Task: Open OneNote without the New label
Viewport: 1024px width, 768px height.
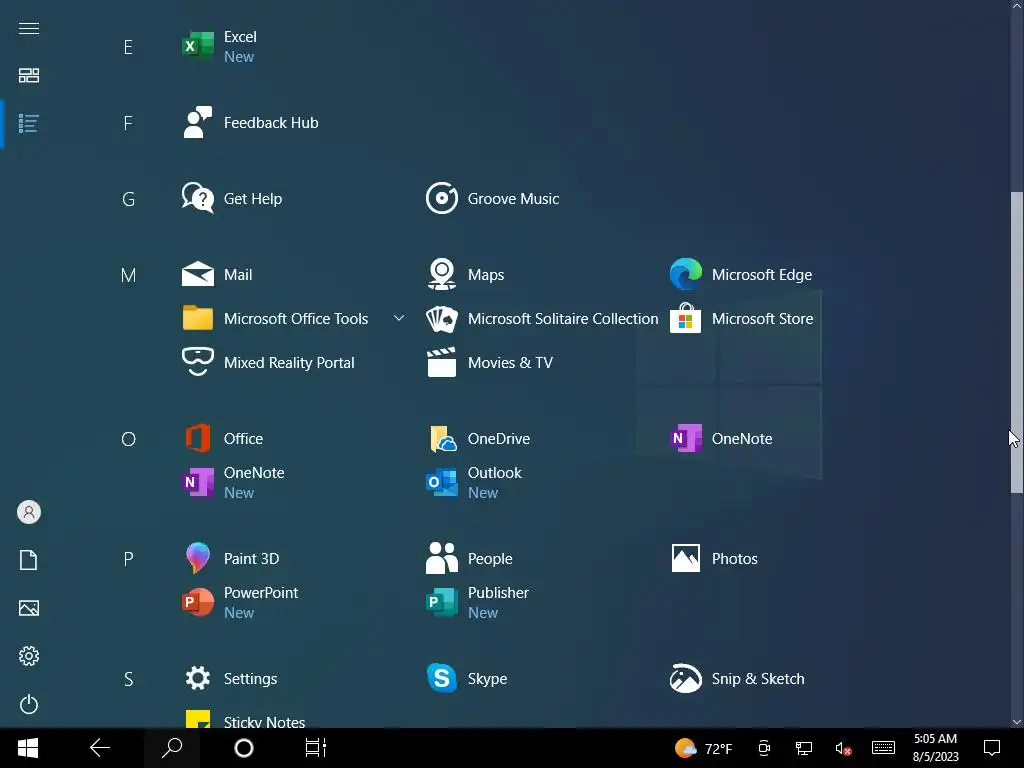Action: pyautogui.click(x=722, y=439)
